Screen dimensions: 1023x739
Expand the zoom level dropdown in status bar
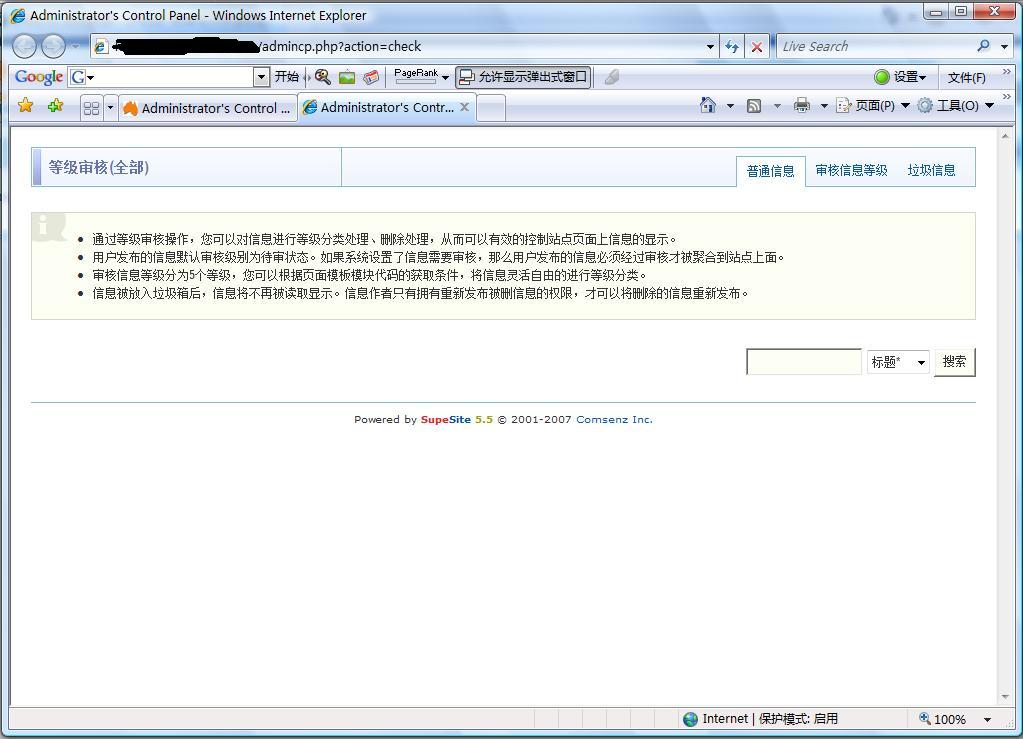click(987, 719)
